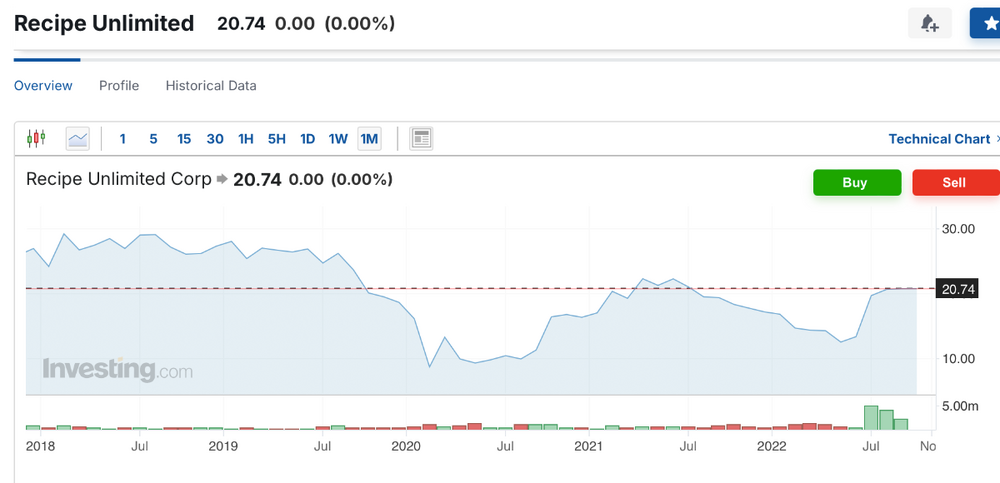The image size is (1000, 483).
Task: Switch to area chart type
Action: 78,138
